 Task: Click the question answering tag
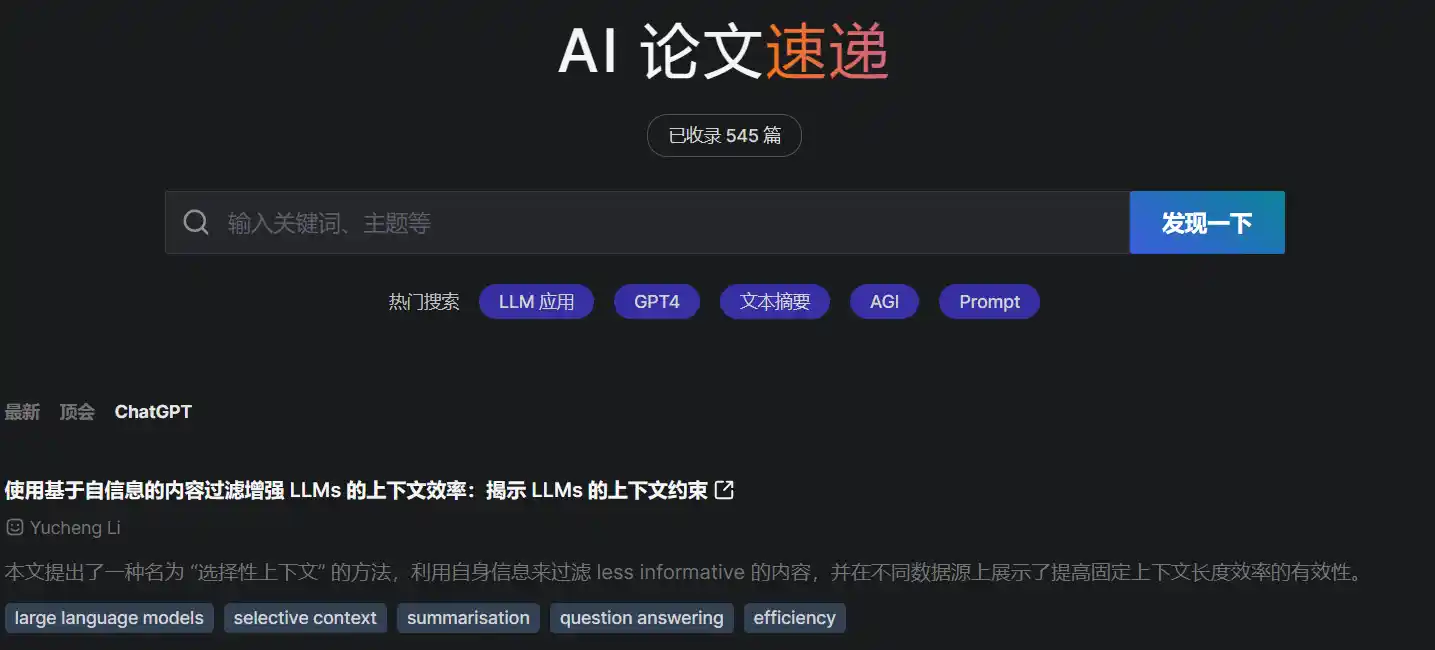tap(641, 618)
